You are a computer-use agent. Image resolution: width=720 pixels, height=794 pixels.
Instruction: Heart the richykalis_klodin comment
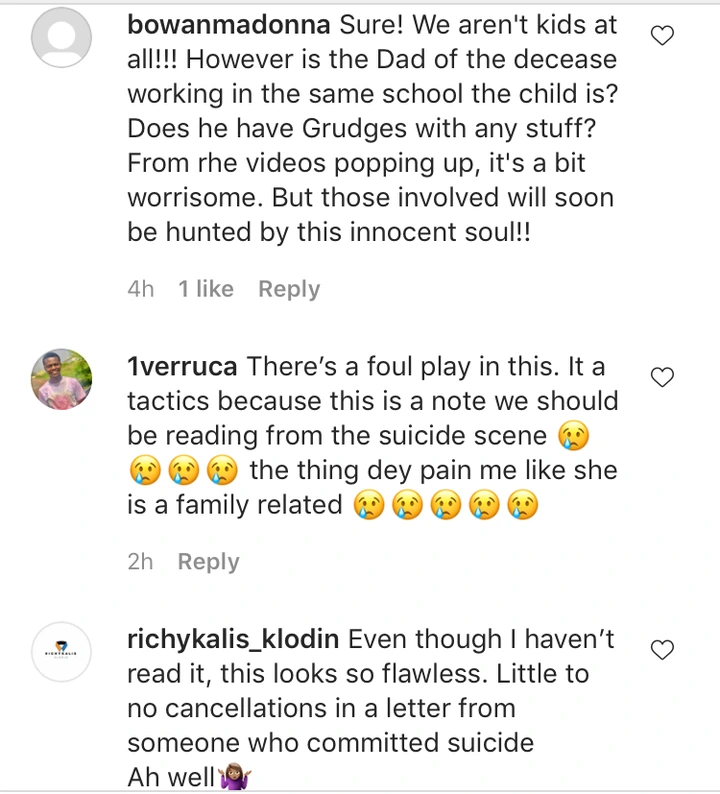662,651
